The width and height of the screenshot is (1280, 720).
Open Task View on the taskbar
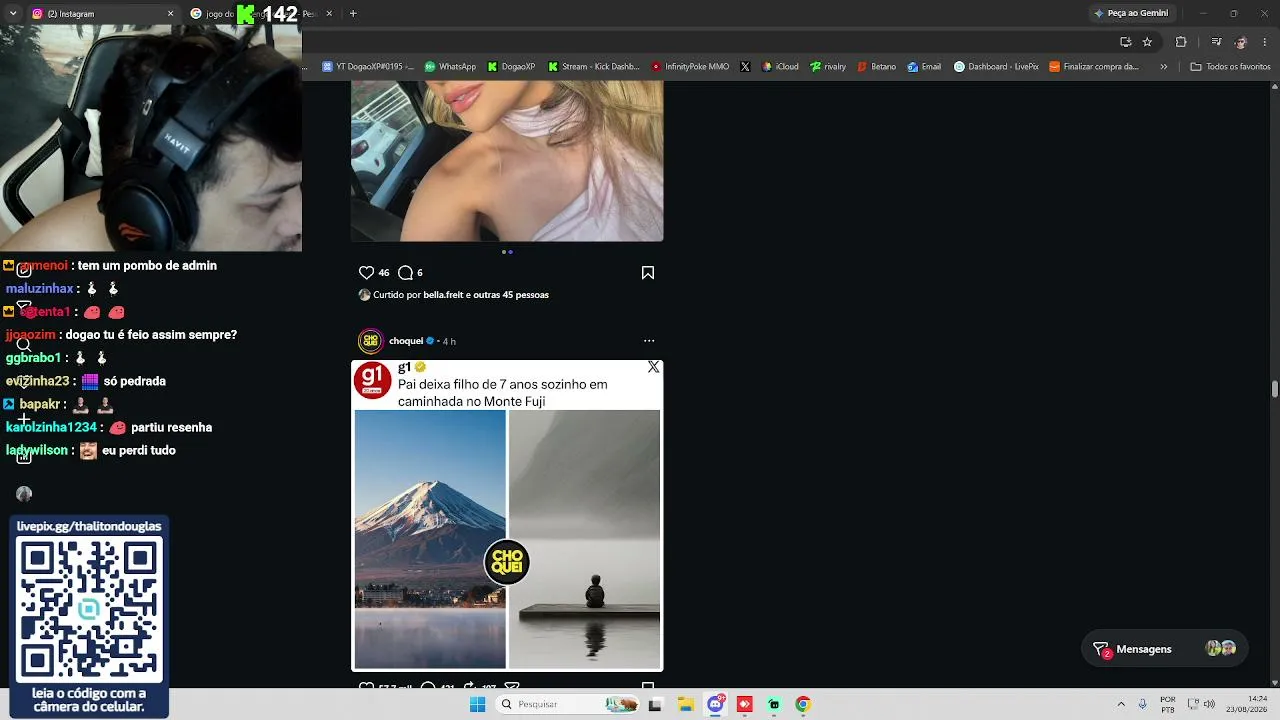pos(655,704)
